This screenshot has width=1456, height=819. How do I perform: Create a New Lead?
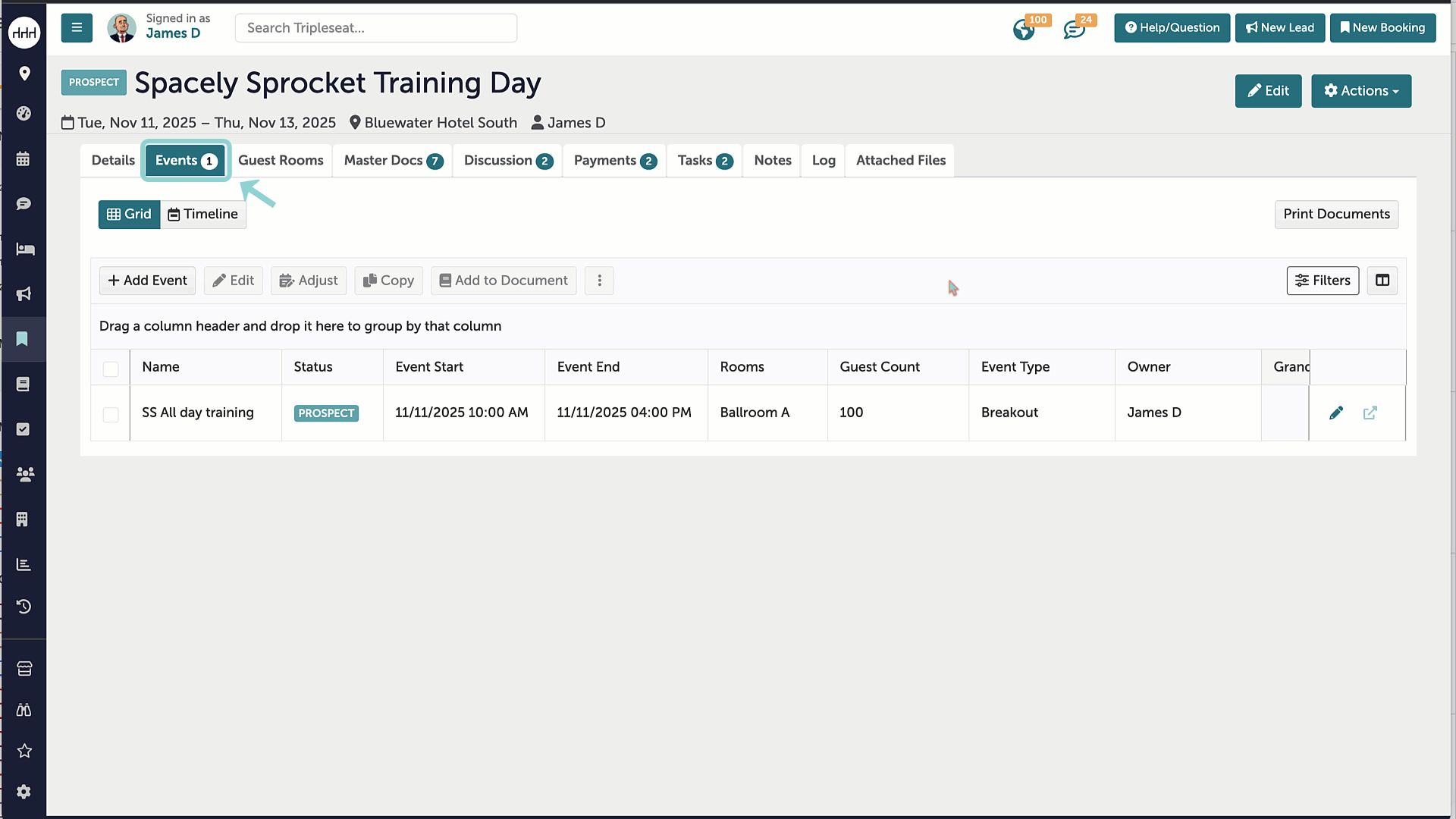pos(1280,28)
